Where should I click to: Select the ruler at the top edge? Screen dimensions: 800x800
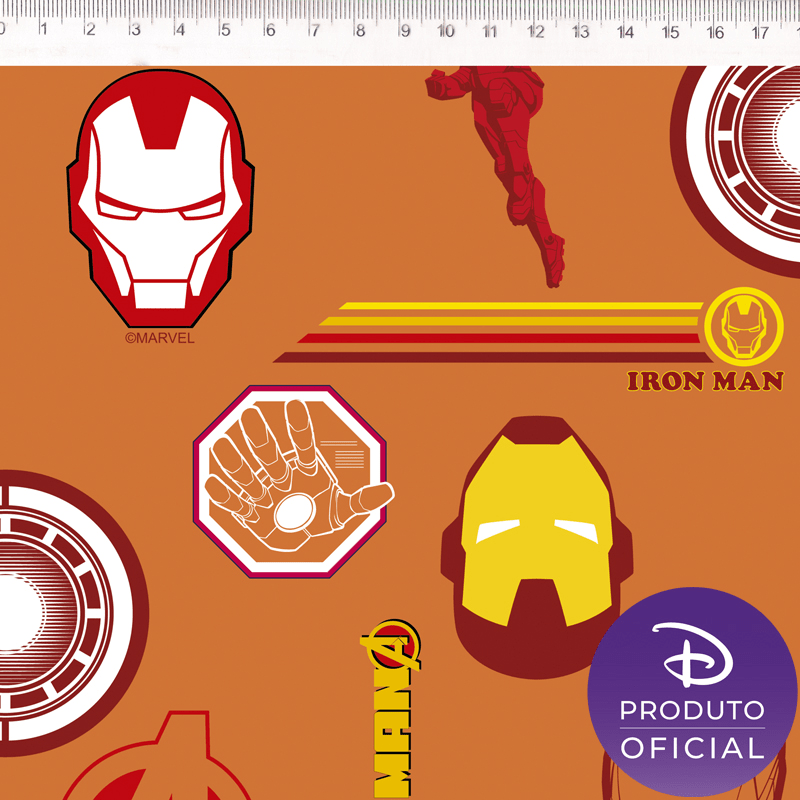pyautogui.click(x=400, y=25)
